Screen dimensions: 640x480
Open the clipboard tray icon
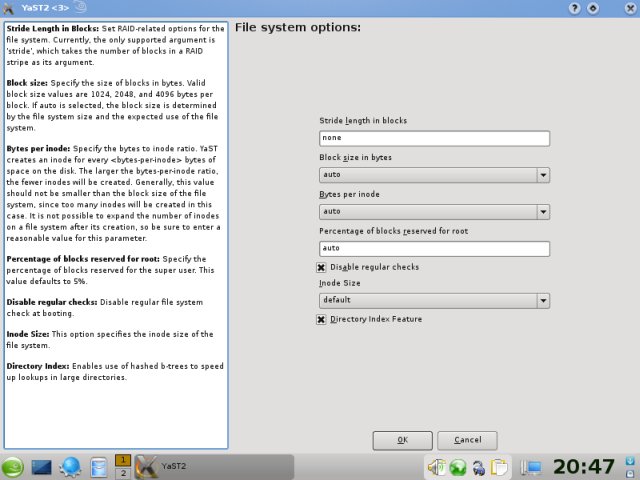point(499,468)
